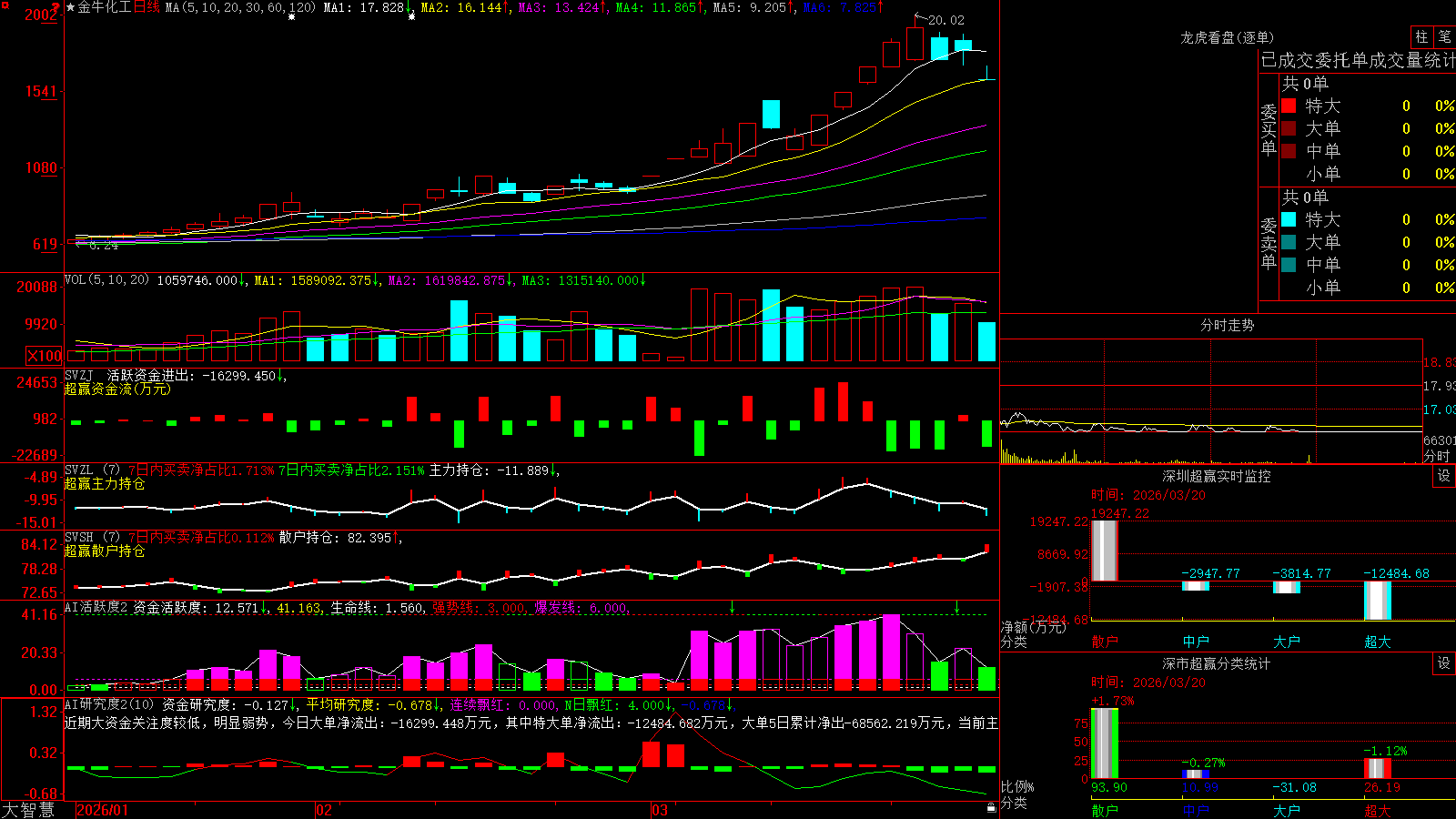
Task: Click the teal 大单 sell-order swatch
Action: pos(1289,242)
